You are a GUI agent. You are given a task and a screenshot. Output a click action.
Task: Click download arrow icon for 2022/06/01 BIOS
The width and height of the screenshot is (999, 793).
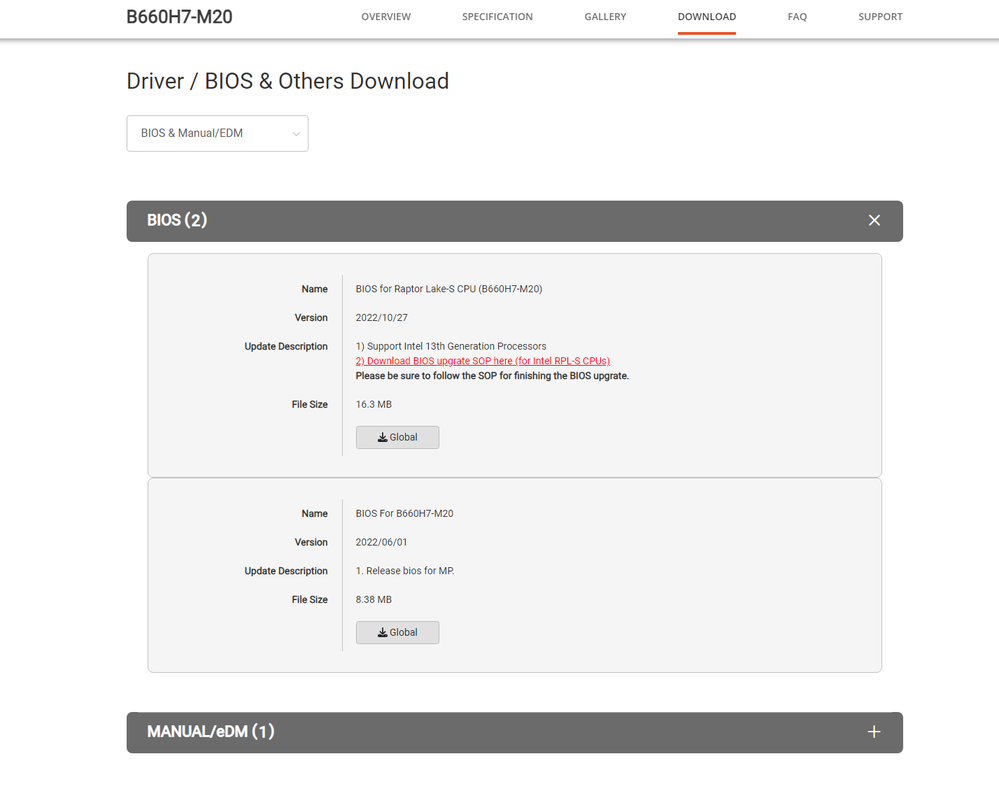click(382, 633)
